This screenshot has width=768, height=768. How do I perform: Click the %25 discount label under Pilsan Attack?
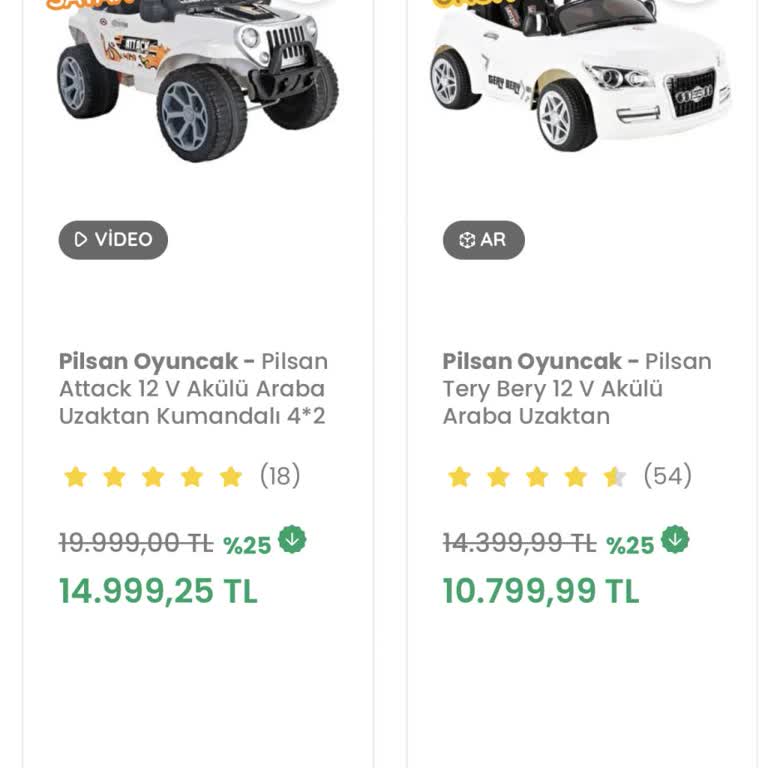pos(247,545)
